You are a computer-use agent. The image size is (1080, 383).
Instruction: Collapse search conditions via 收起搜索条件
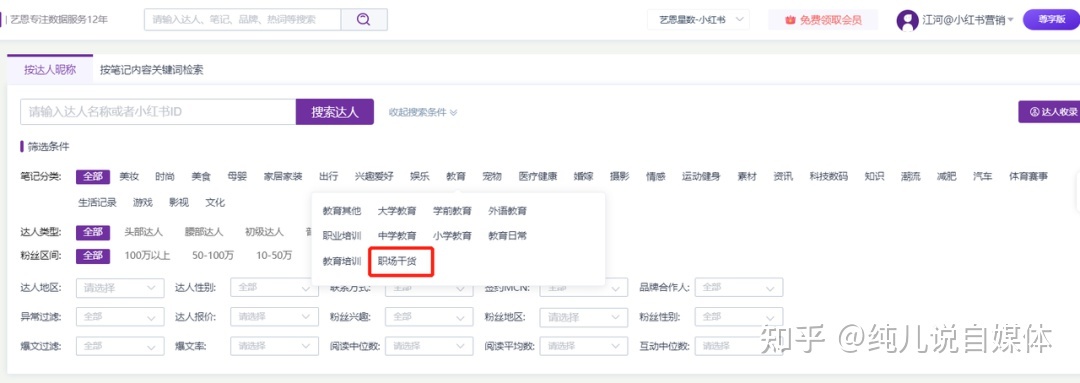[x=423, y=112]
